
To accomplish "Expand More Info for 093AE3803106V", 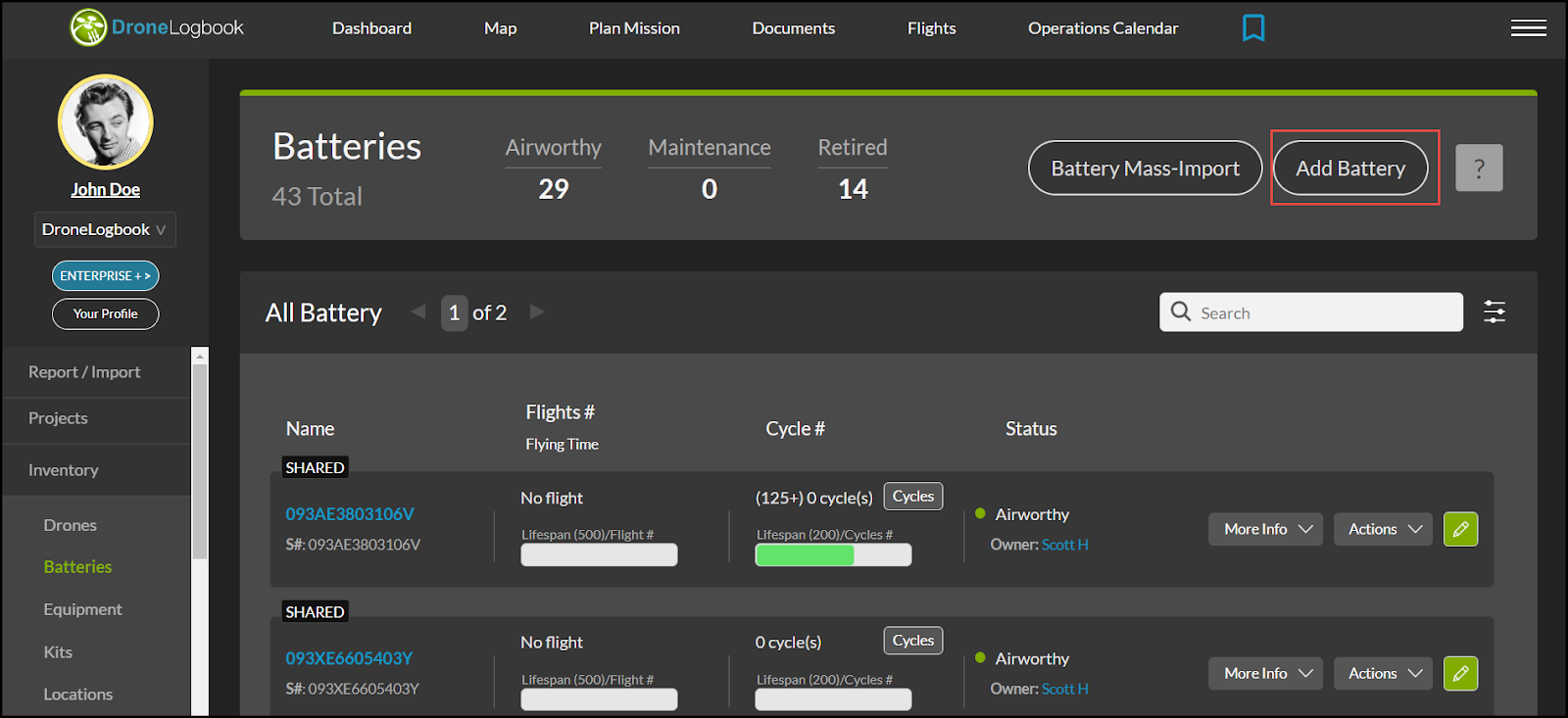I will 1265,529.
